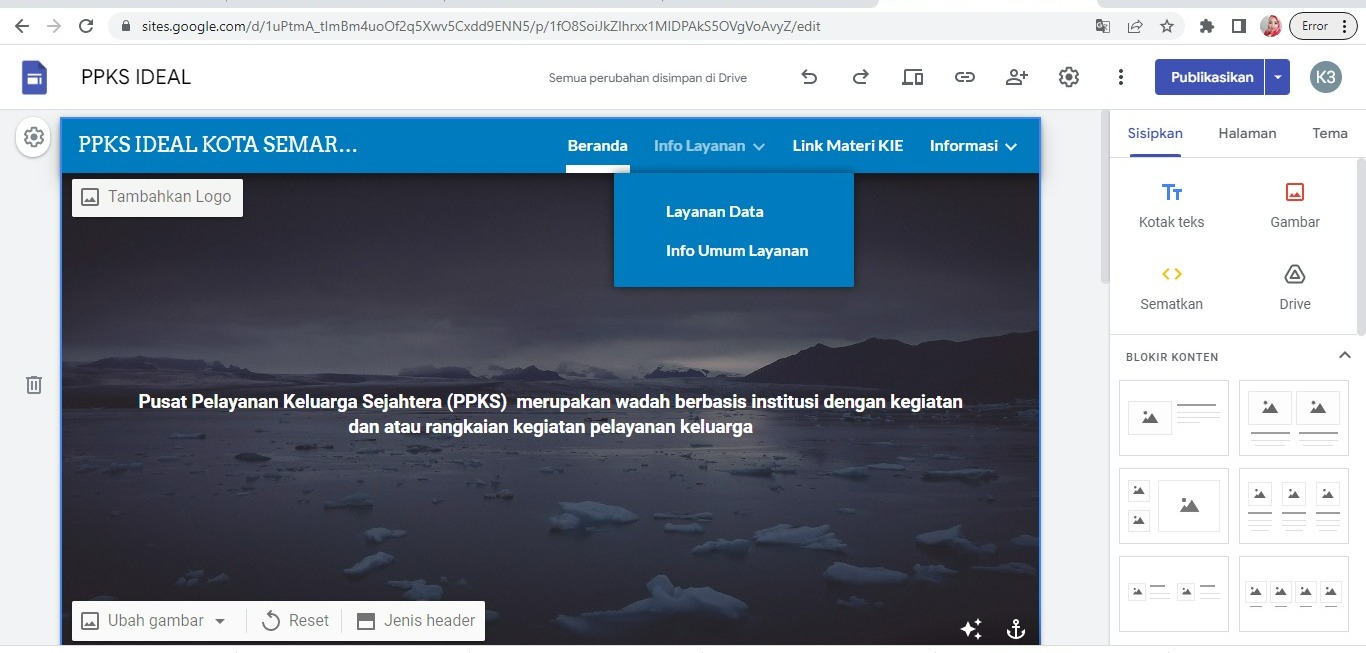
Task: Expand the Publikasikan dropdown arrow
Action: tap(1277, 77)
